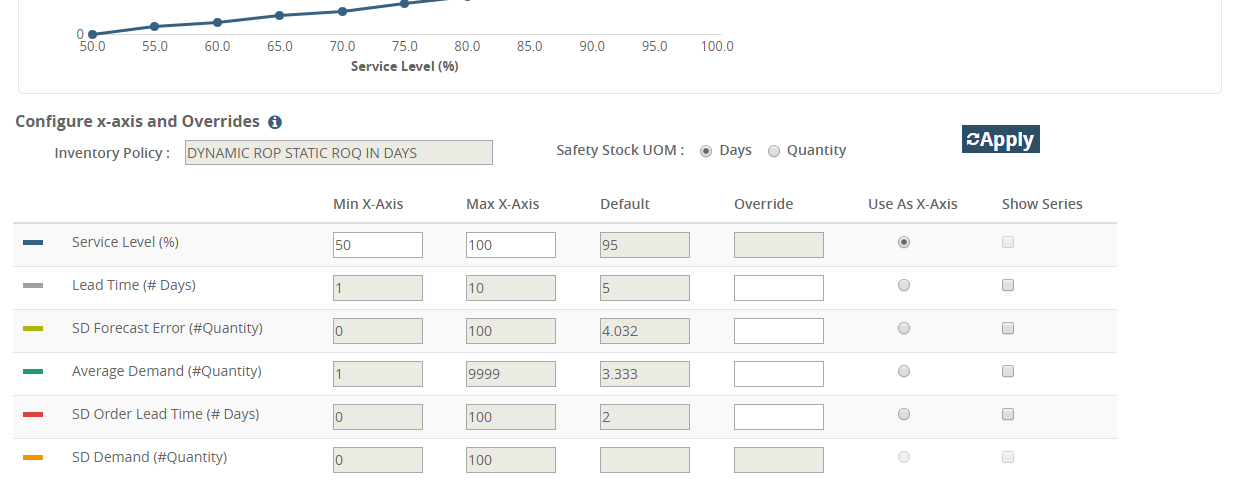Click the Apply refresh button
Image resolution: width=1250 pixels, height=499 pixels.
1000,139
